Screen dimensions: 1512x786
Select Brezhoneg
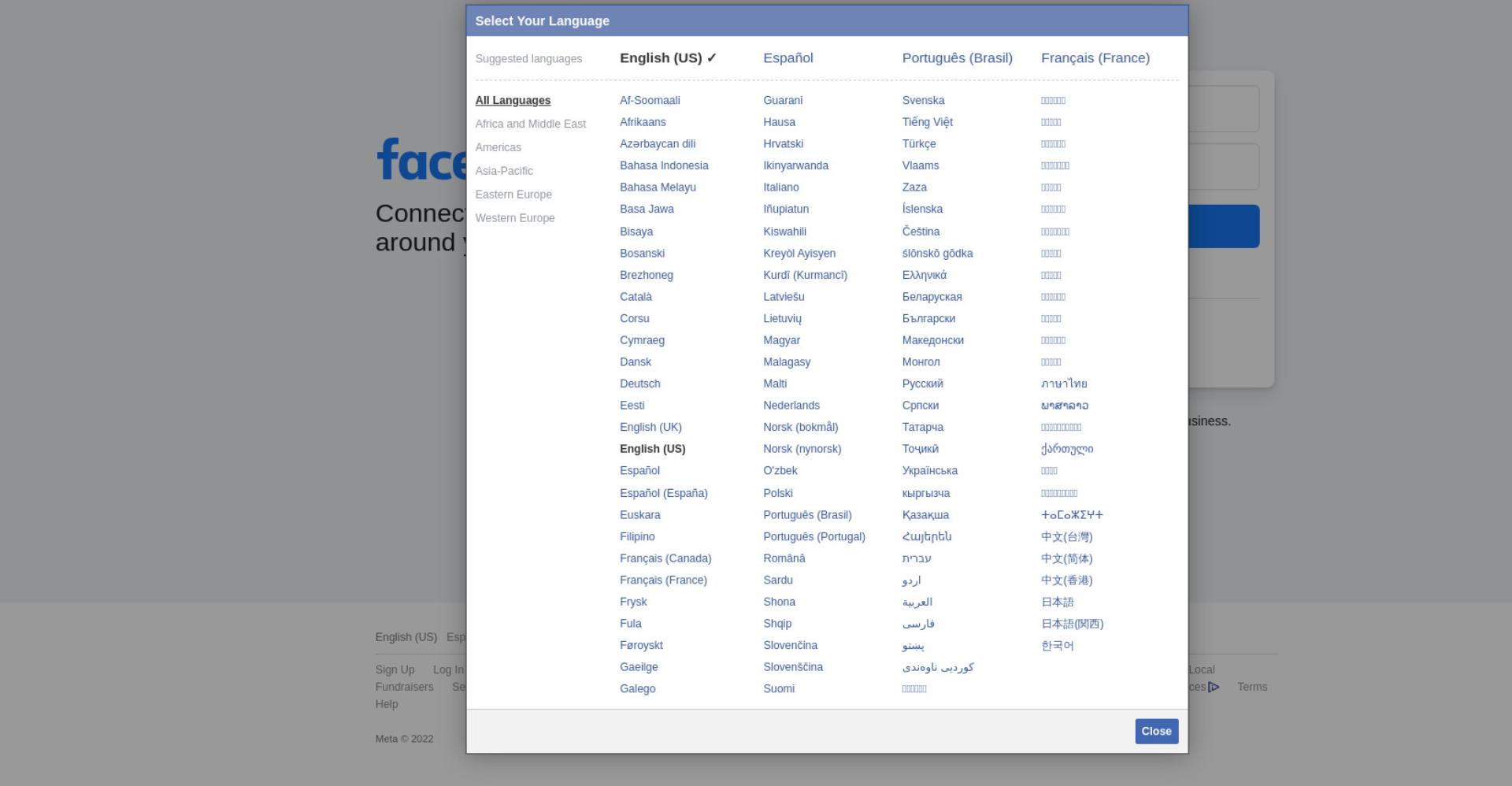(646, 275)
